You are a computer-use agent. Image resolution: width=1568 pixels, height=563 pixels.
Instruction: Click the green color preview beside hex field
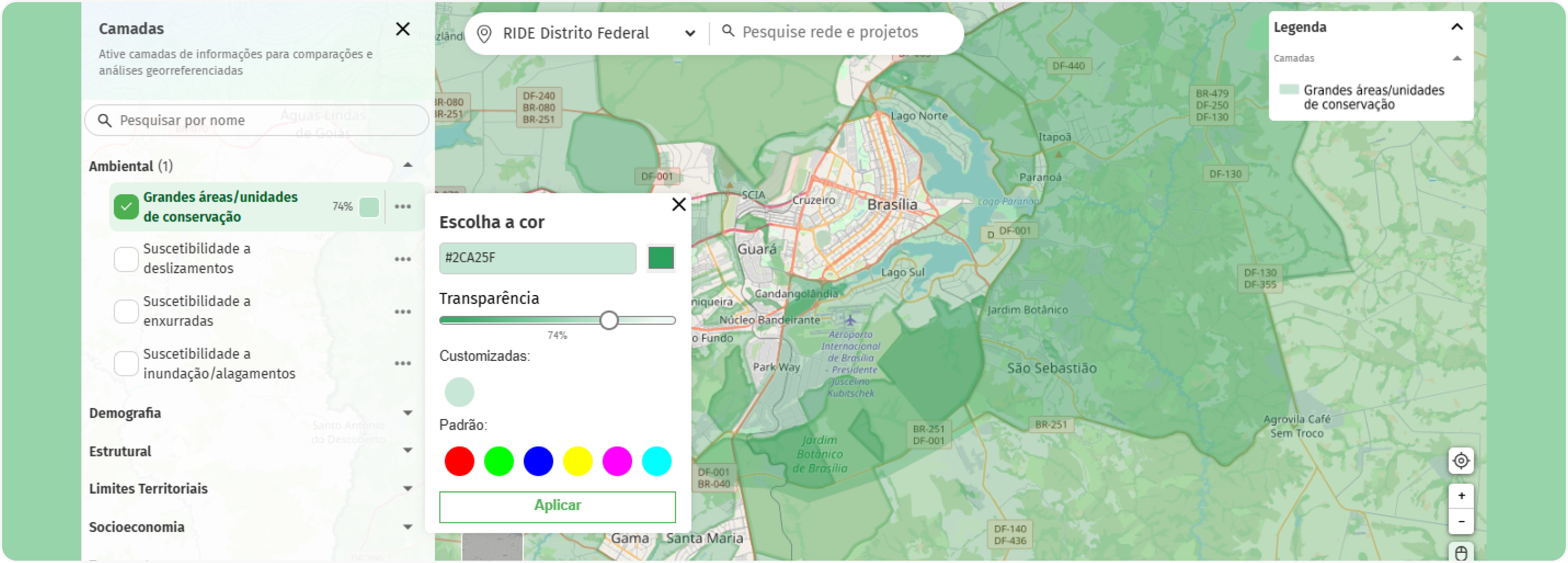coord(660,258)
